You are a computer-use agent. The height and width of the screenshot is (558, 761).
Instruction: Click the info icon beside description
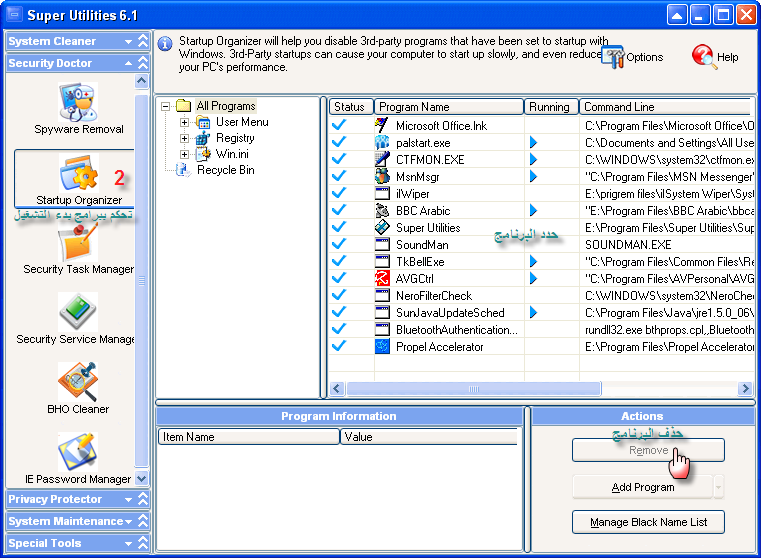(165, 44)
